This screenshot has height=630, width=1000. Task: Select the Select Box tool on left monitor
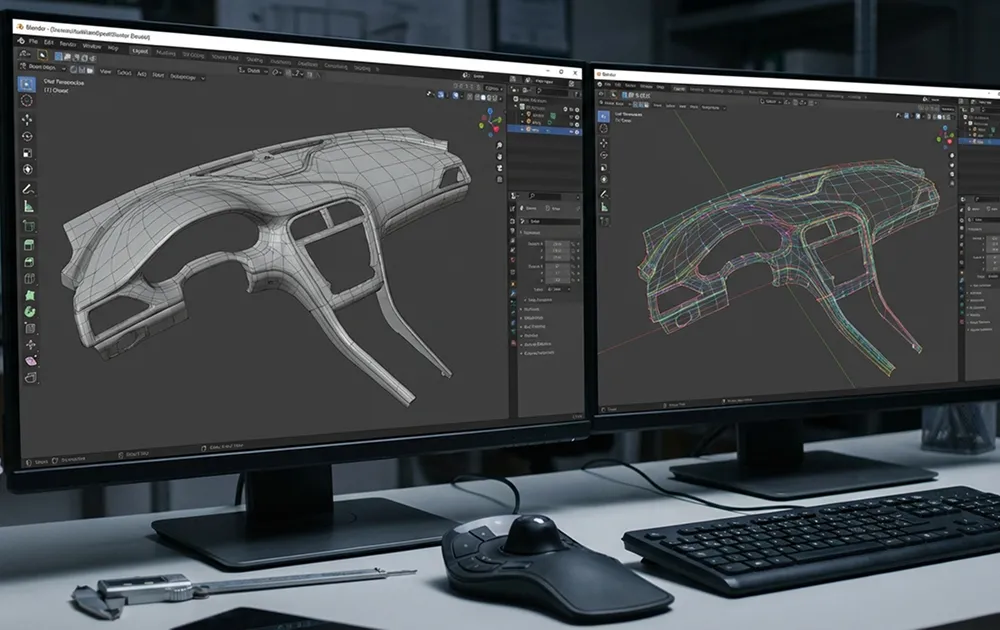27,84
